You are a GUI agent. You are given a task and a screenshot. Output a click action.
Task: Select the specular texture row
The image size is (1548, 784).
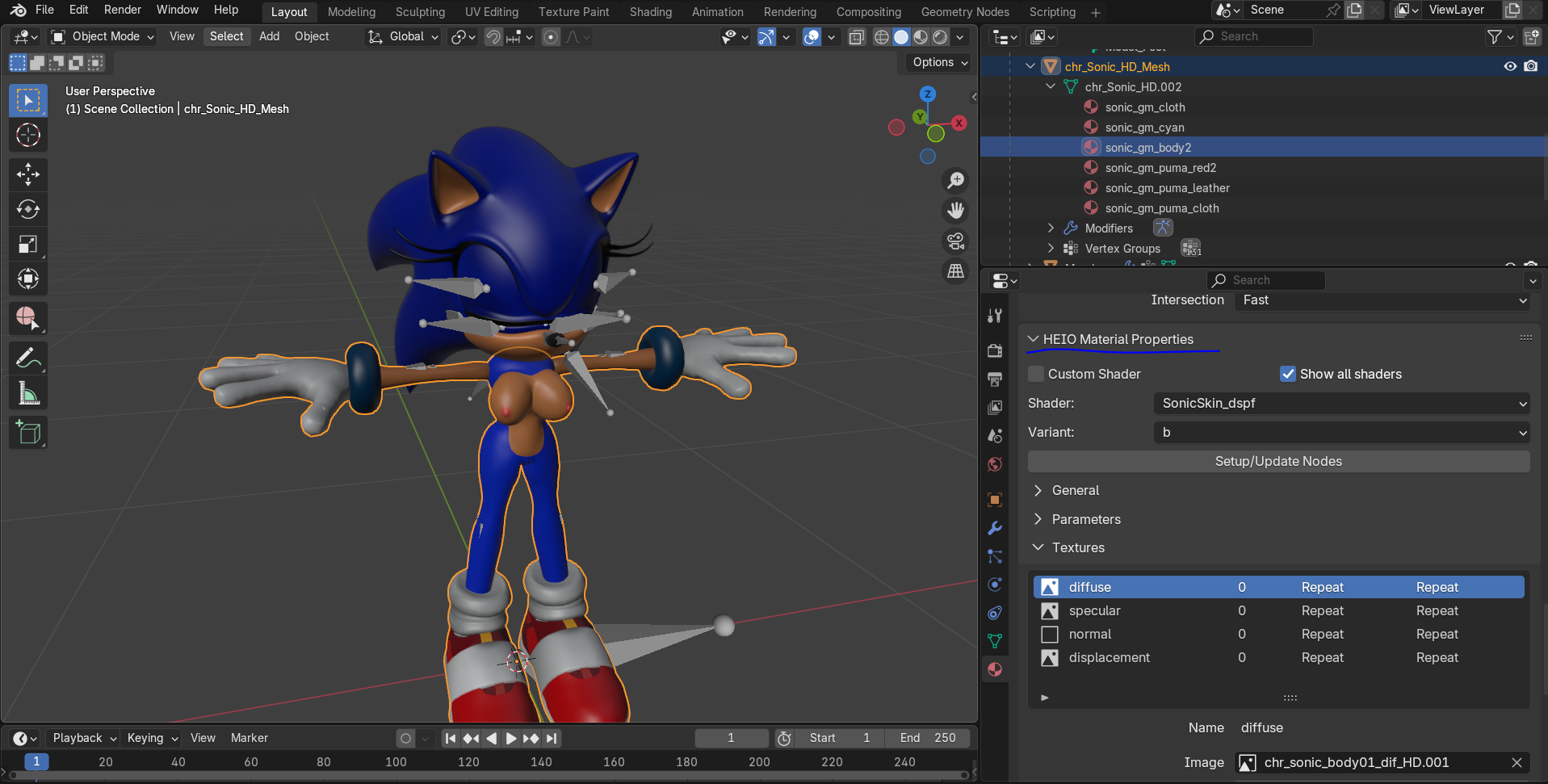(x=1278, y=610)
